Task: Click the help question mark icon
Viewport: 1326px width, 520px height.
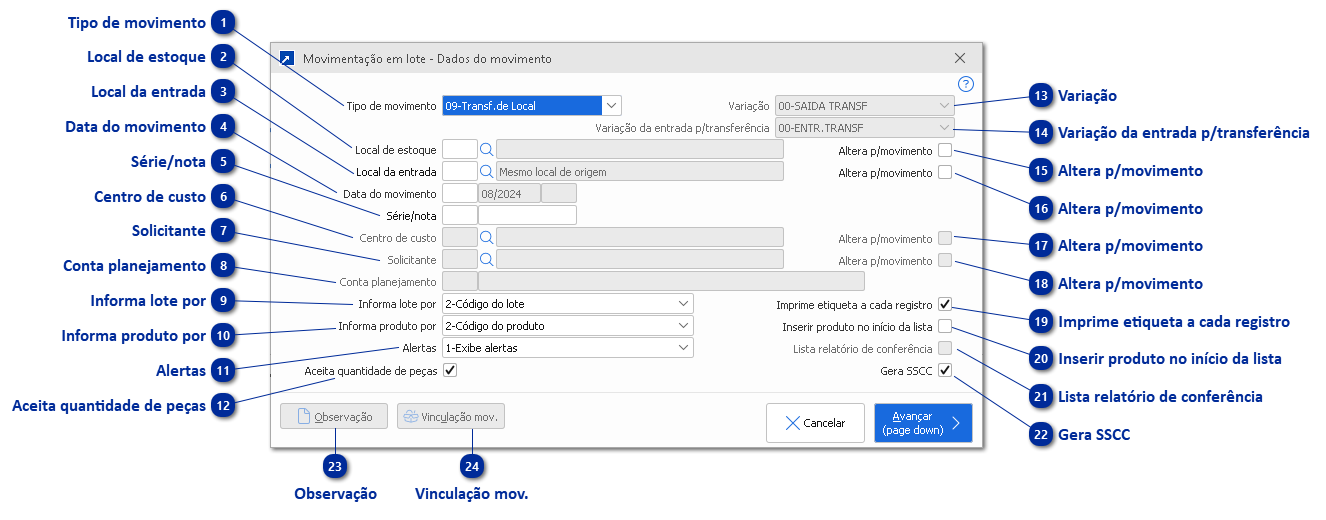Action: [965, 84]
